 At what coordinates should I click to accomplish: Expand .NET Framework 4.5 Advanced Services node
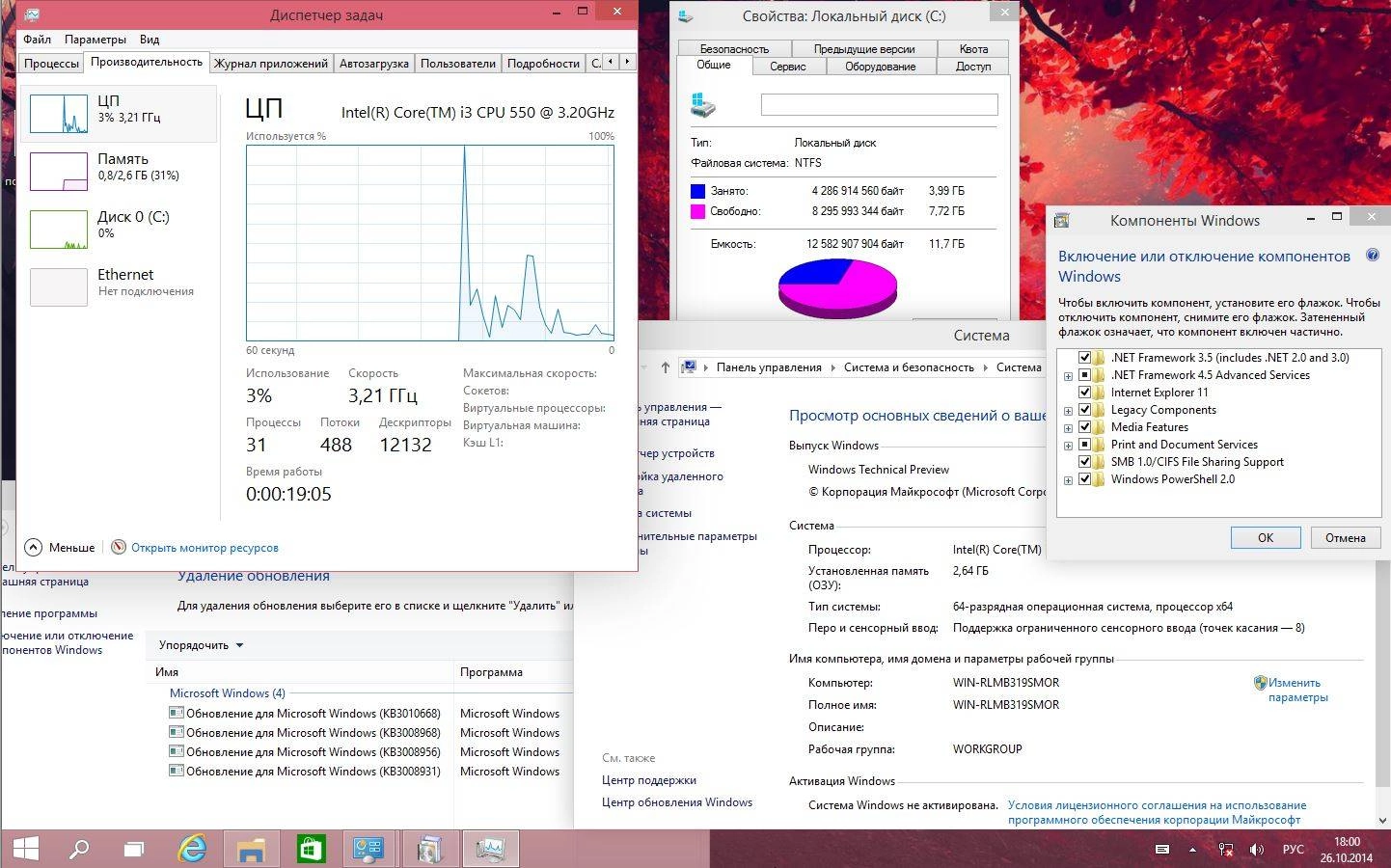click(1068, 376)
